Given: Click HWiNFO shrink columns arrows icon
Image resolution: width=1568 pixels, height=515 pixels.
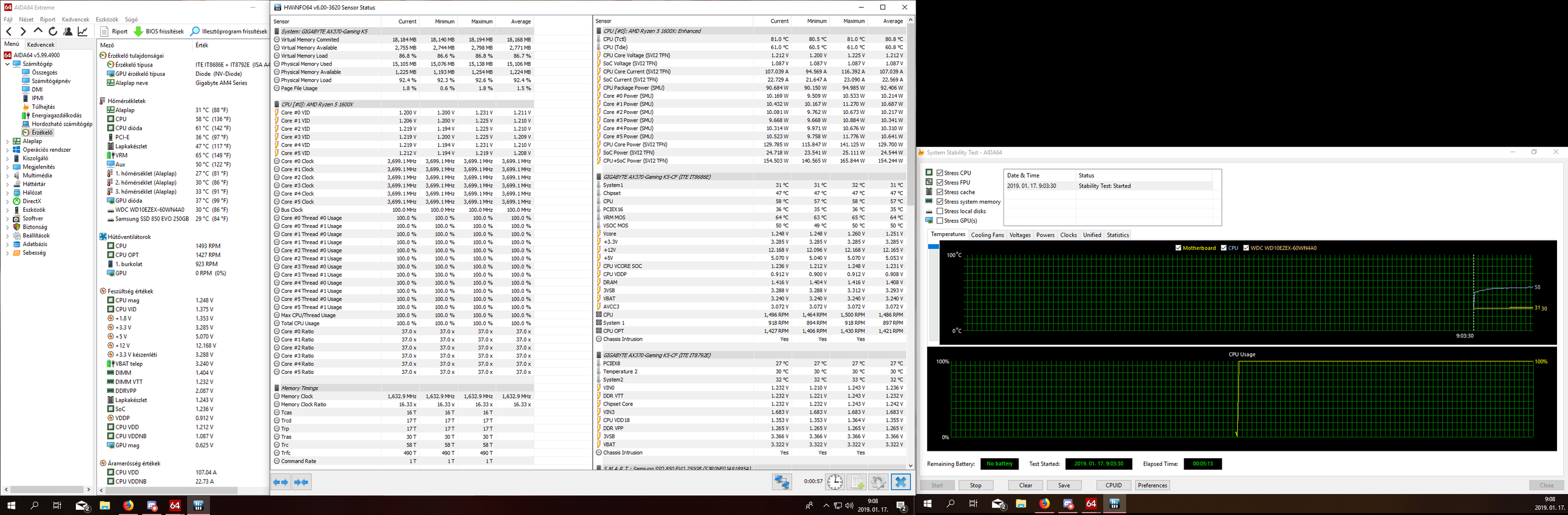Looking at the screenshot, I should [x=301, y=482].
